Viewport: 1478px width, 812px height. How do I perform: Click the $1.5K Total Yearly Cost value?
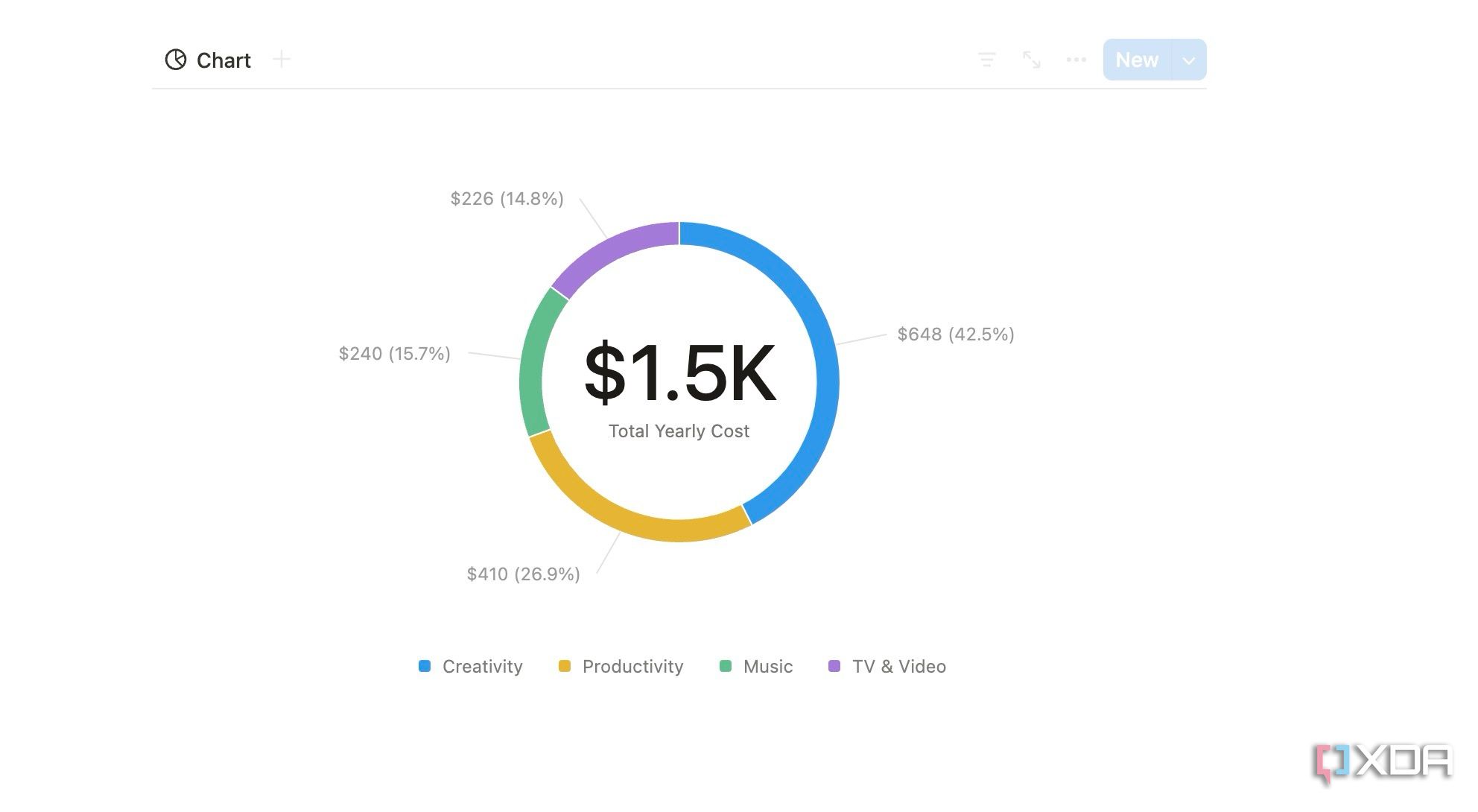coord(679,372)
